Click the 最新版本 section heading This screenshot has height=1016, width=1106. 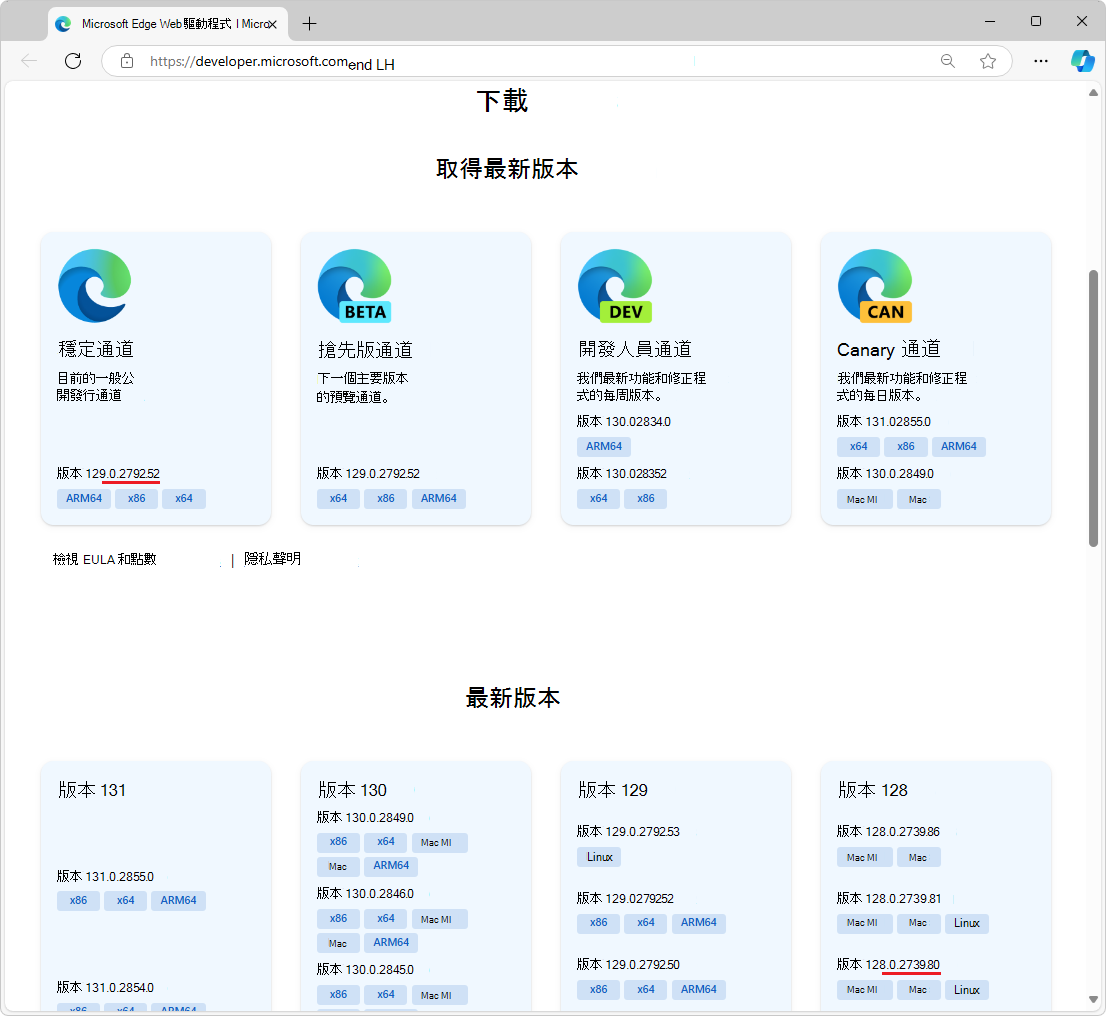click(x=513, y=698)
